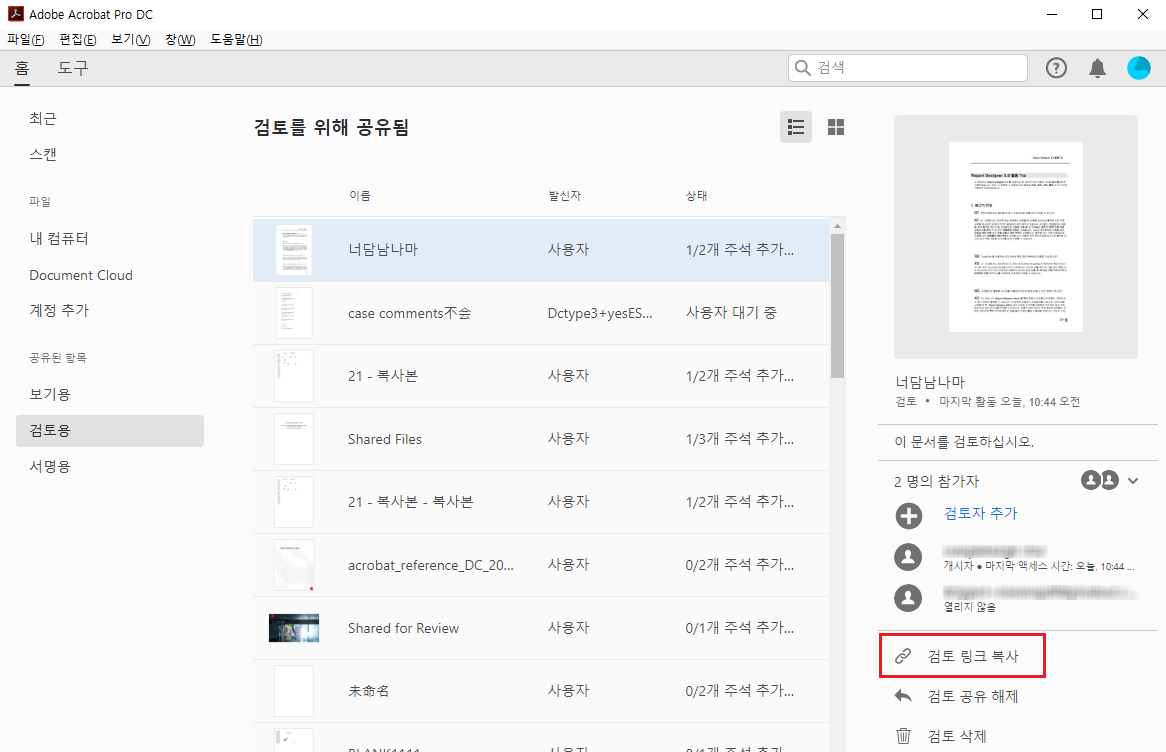Select the 너담남나마 file row
The image size is (1166, 752).
tap(541, 250)
